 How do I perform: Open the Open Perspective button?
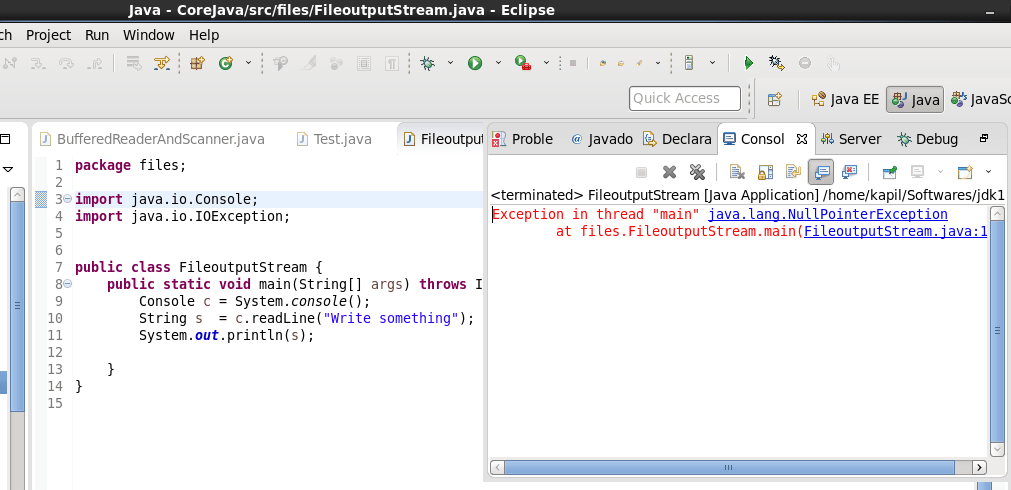pos(775,99)
